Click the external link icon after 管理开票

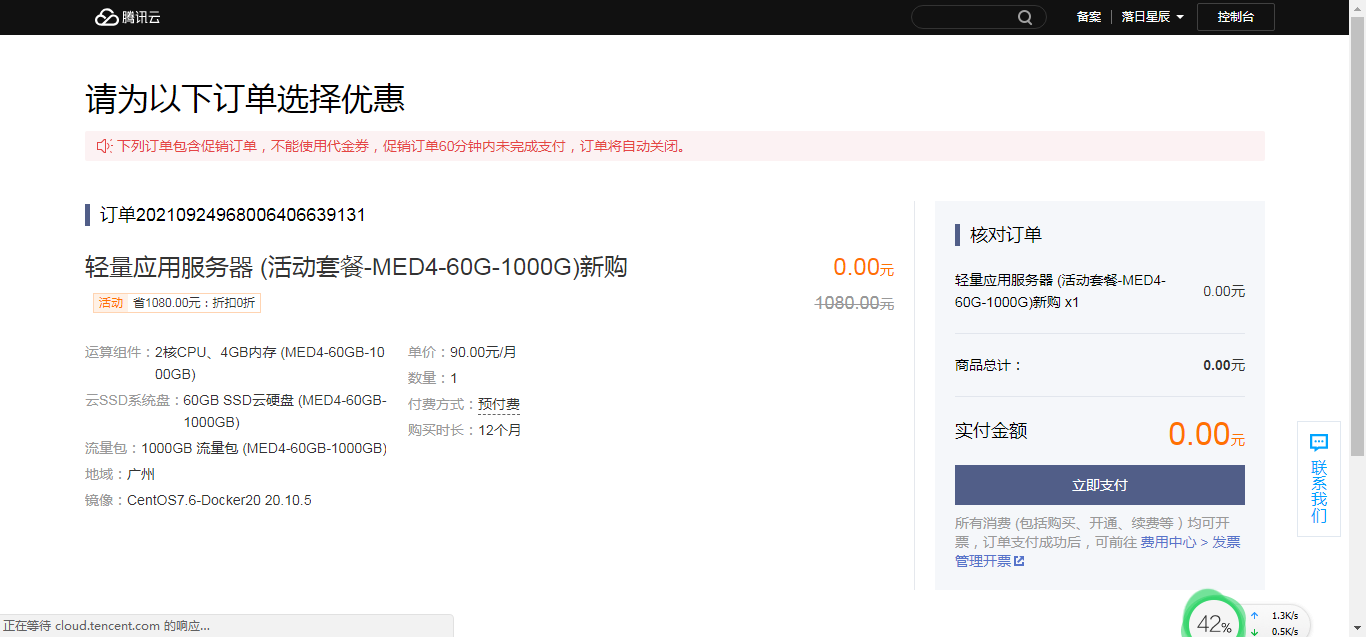coord(1019,561)
